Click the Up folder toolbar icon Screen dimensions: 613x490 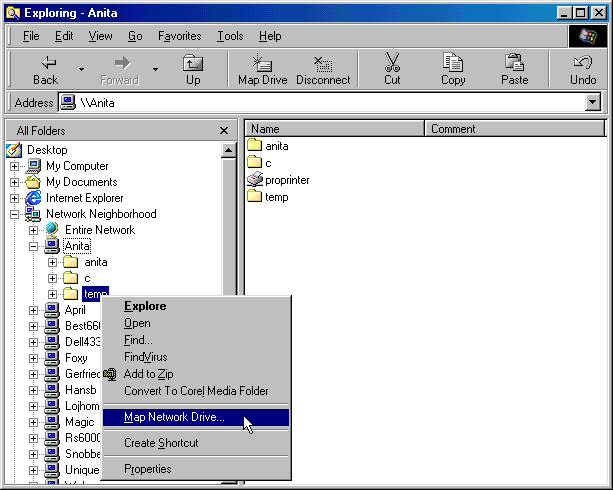pyautogui.click(x=193, y=63)
